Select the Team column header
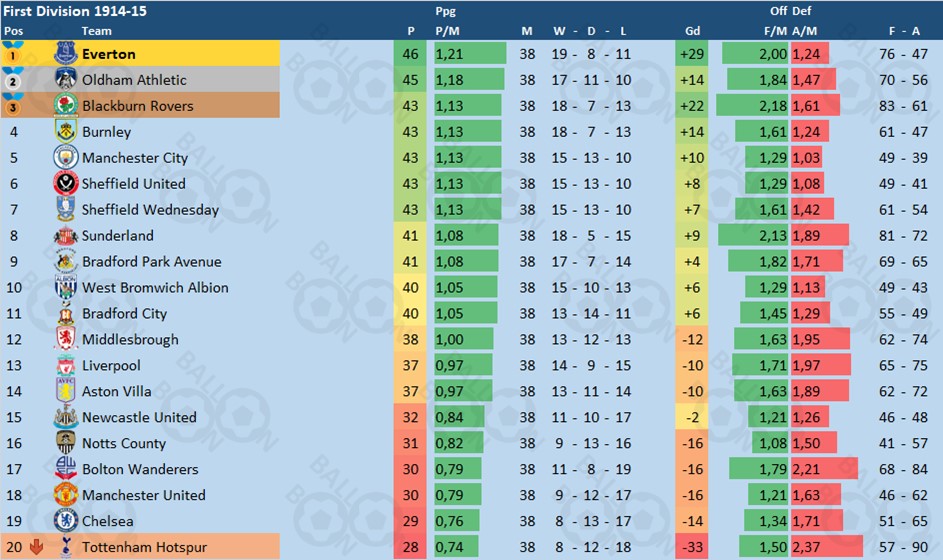 point(96,31)
